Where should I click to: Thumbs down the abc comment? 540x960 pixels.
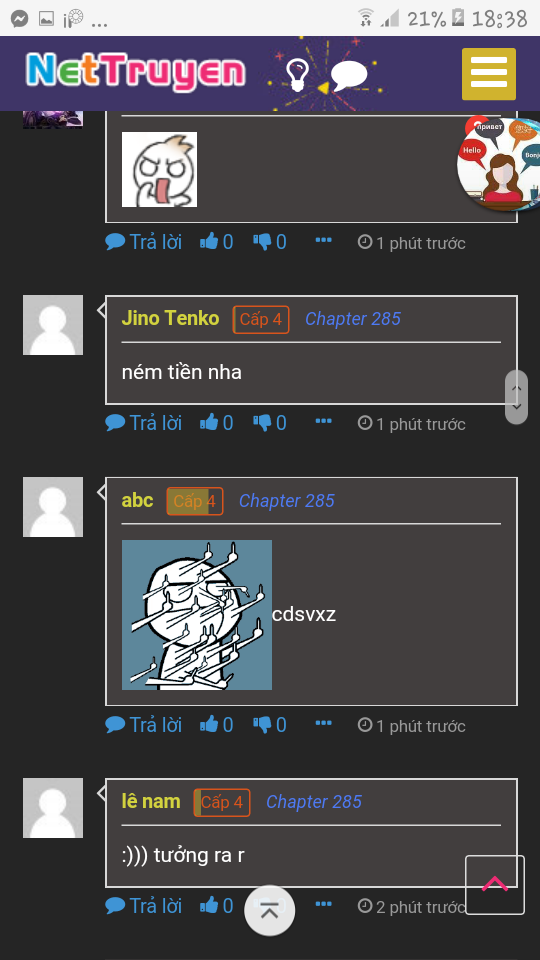point(270,726)
